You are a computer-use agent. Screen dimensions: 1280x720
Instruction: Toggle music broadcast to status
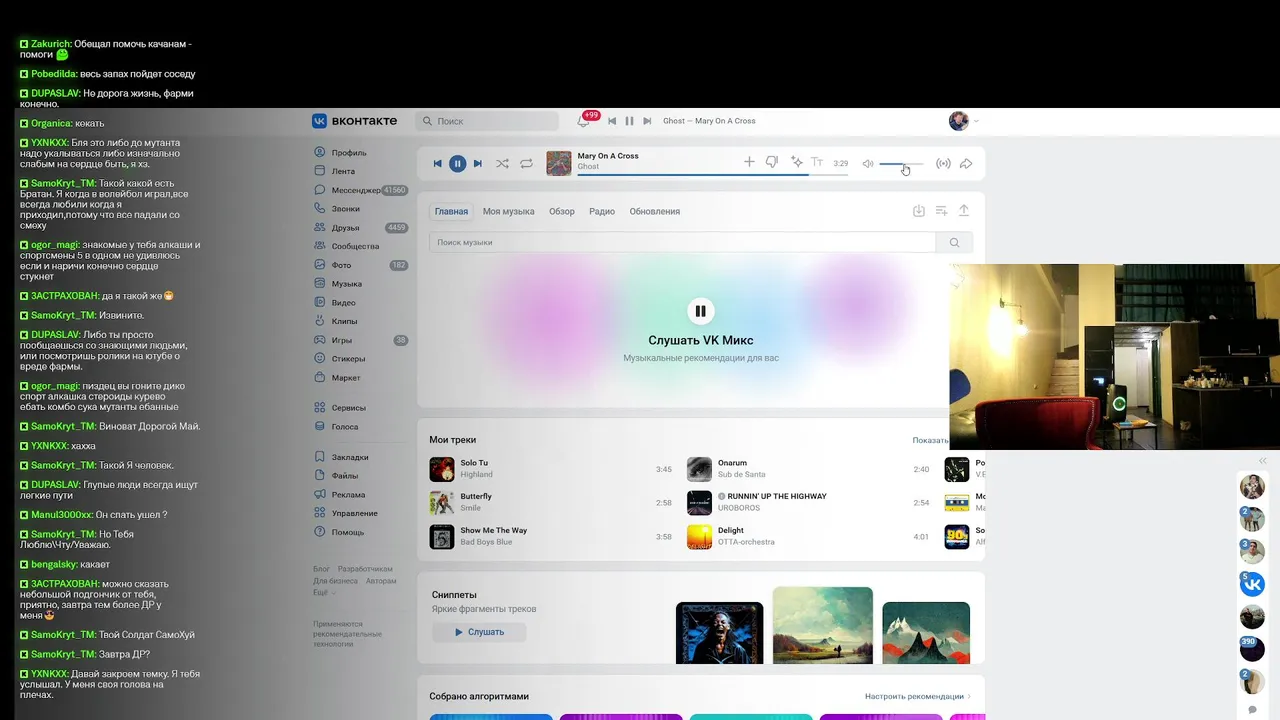tap(943, 163)
